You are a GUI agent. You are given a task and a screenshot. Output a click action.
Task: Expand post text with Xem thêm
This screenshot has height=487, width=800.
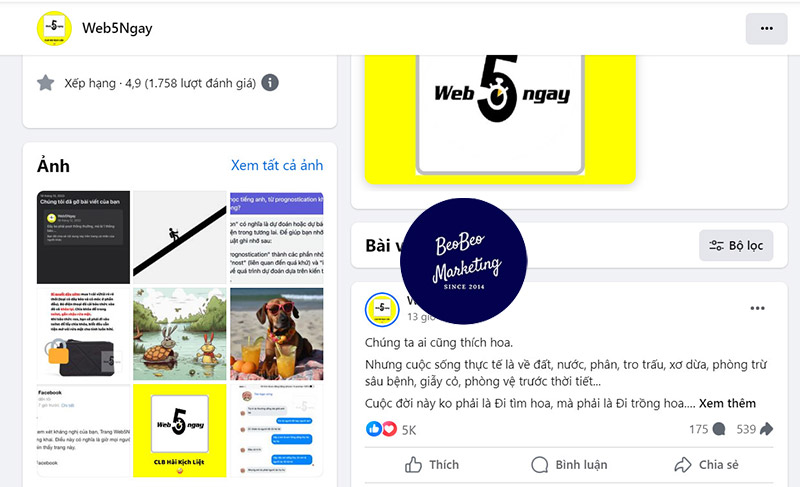pos(727,403)
